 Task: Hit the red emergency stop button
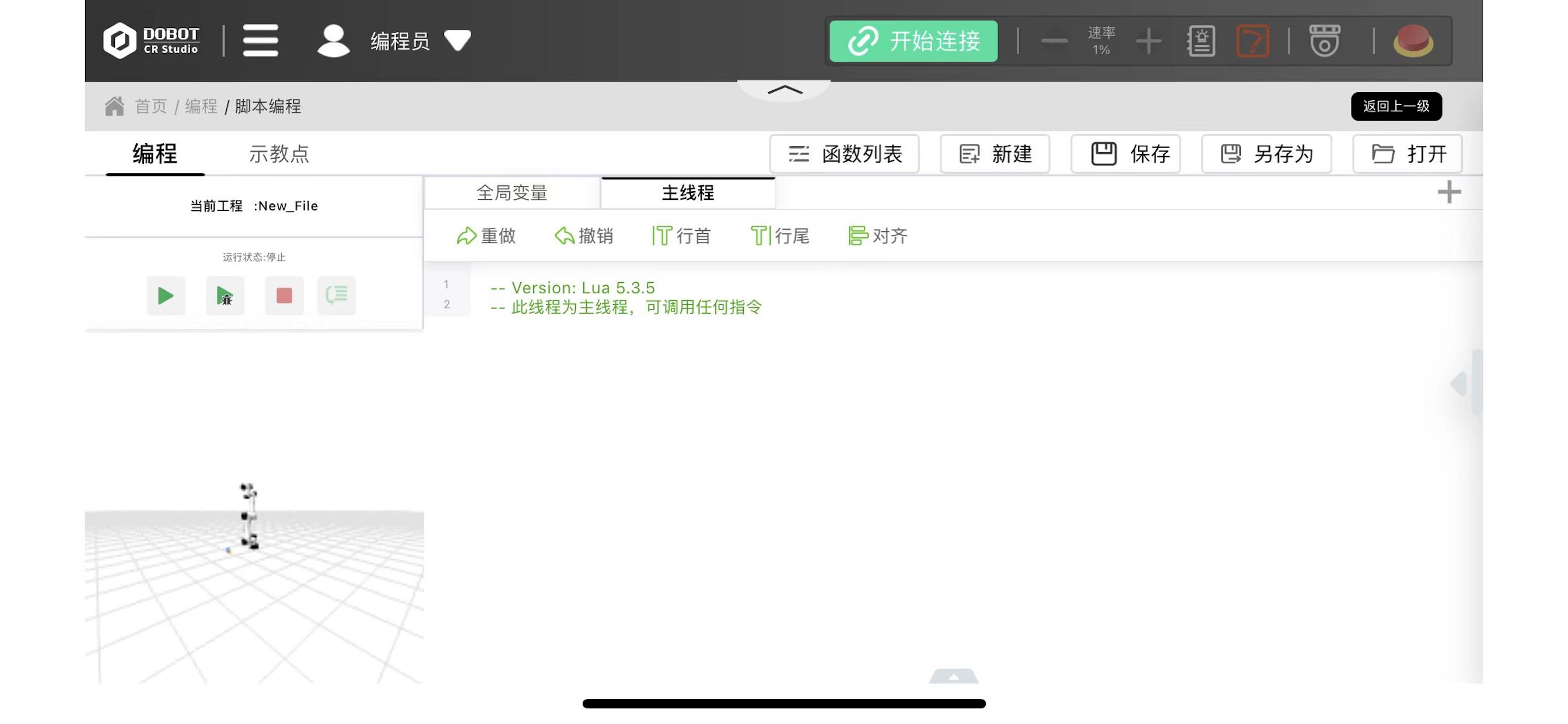[1413, 41]
